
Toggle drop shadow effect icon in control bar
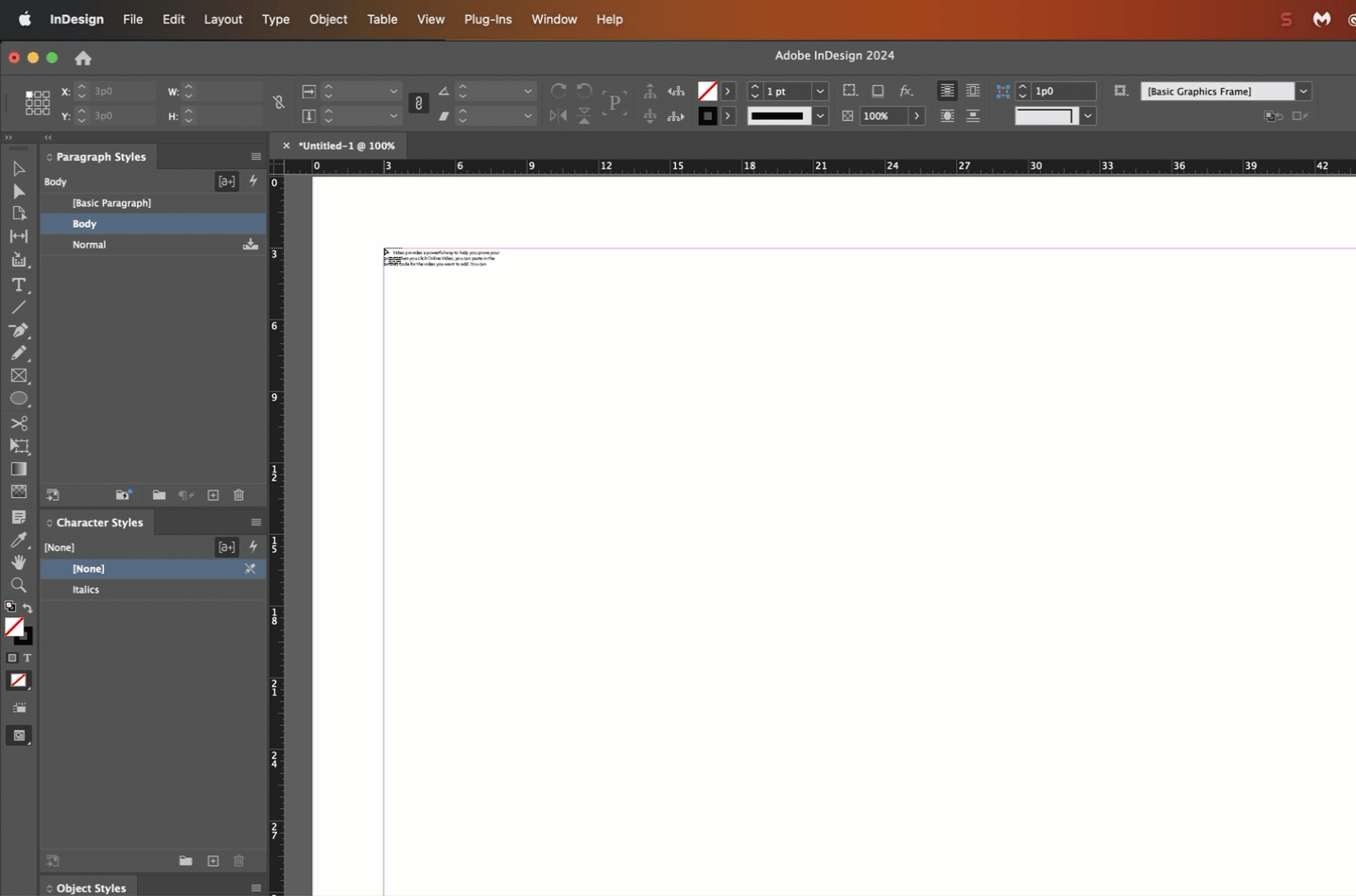pos(878,91)
